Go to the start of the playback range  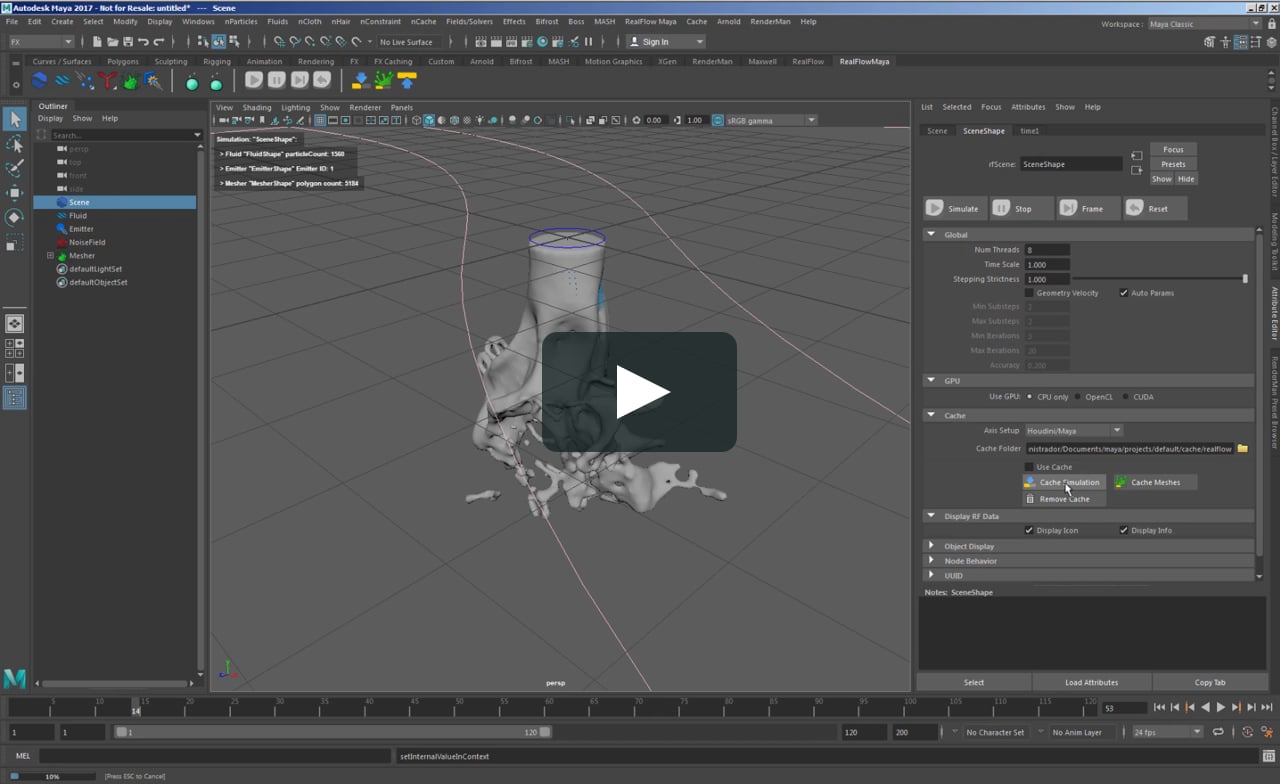[x=1159, y=707]
